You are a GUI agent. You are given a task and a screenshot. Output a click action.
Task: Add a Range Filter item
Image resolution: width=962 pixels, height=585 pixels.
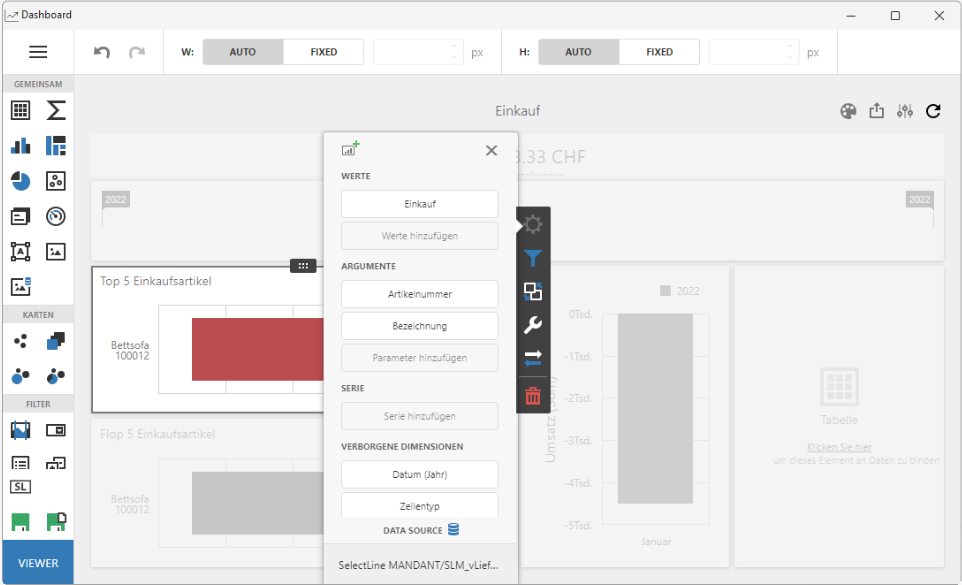click(x=20, y=430)
